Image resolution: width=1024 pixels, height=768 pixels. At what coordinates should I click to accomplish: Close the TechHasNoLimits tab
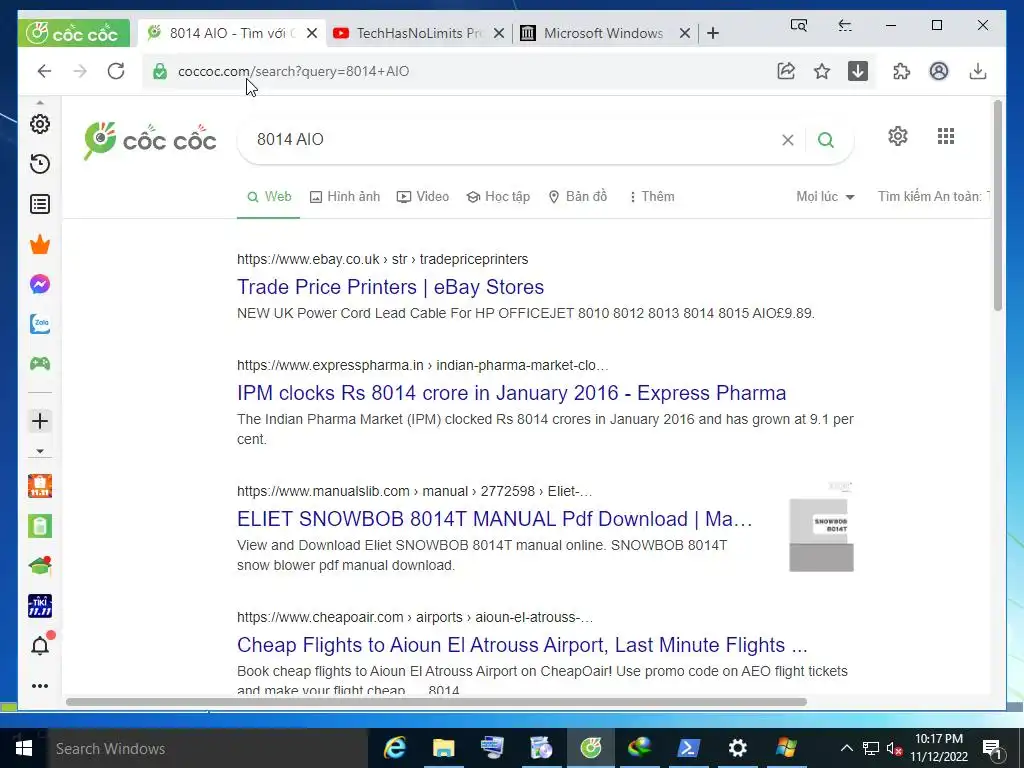pyautogui.click(x=499, y=33)
